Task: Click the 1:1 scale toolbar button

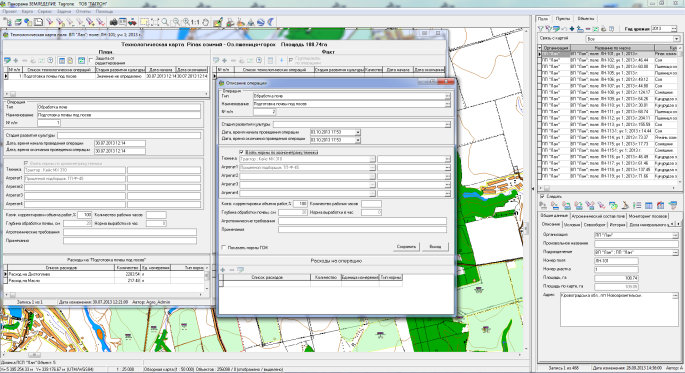Action: coord(195,22)
